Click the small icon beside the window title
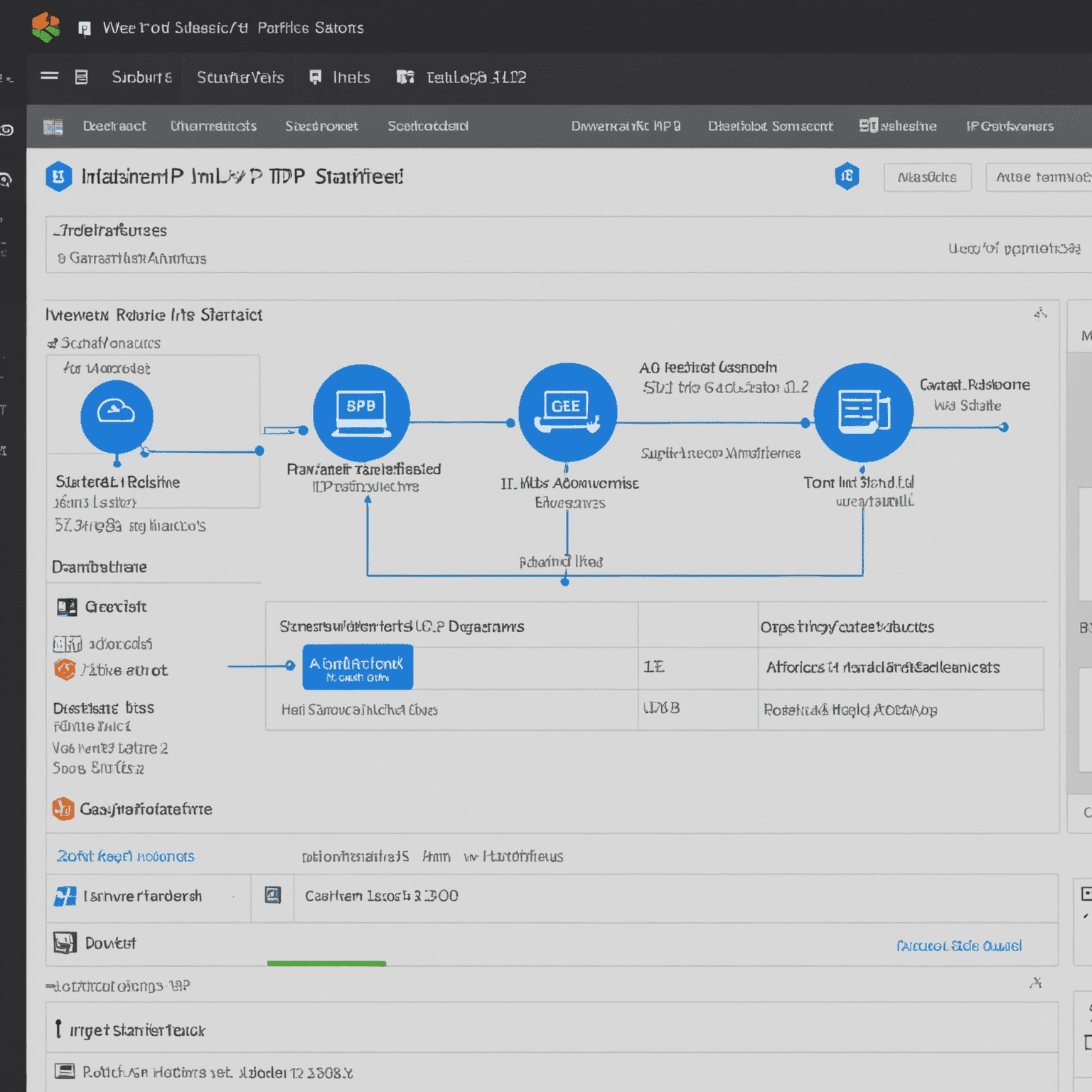The width and height of the screenshot is (1092, 1092). [x=85, y=28]
